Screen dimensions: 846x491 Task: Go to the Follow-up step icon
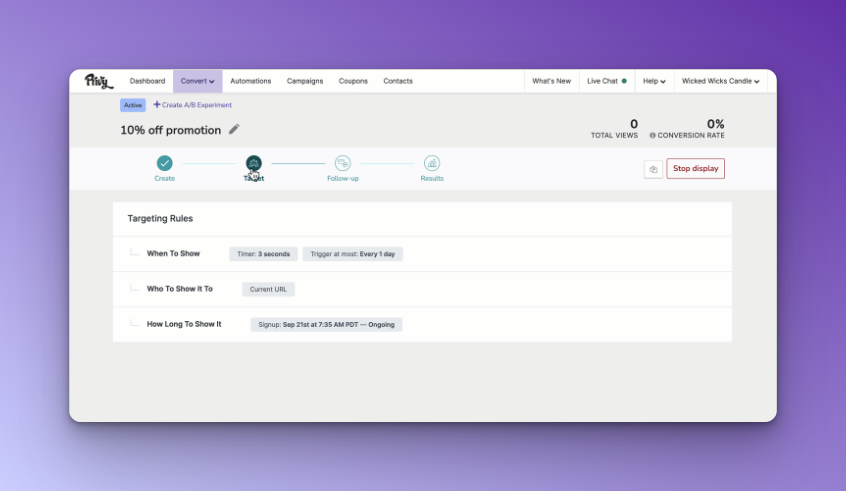coord(343,163)
